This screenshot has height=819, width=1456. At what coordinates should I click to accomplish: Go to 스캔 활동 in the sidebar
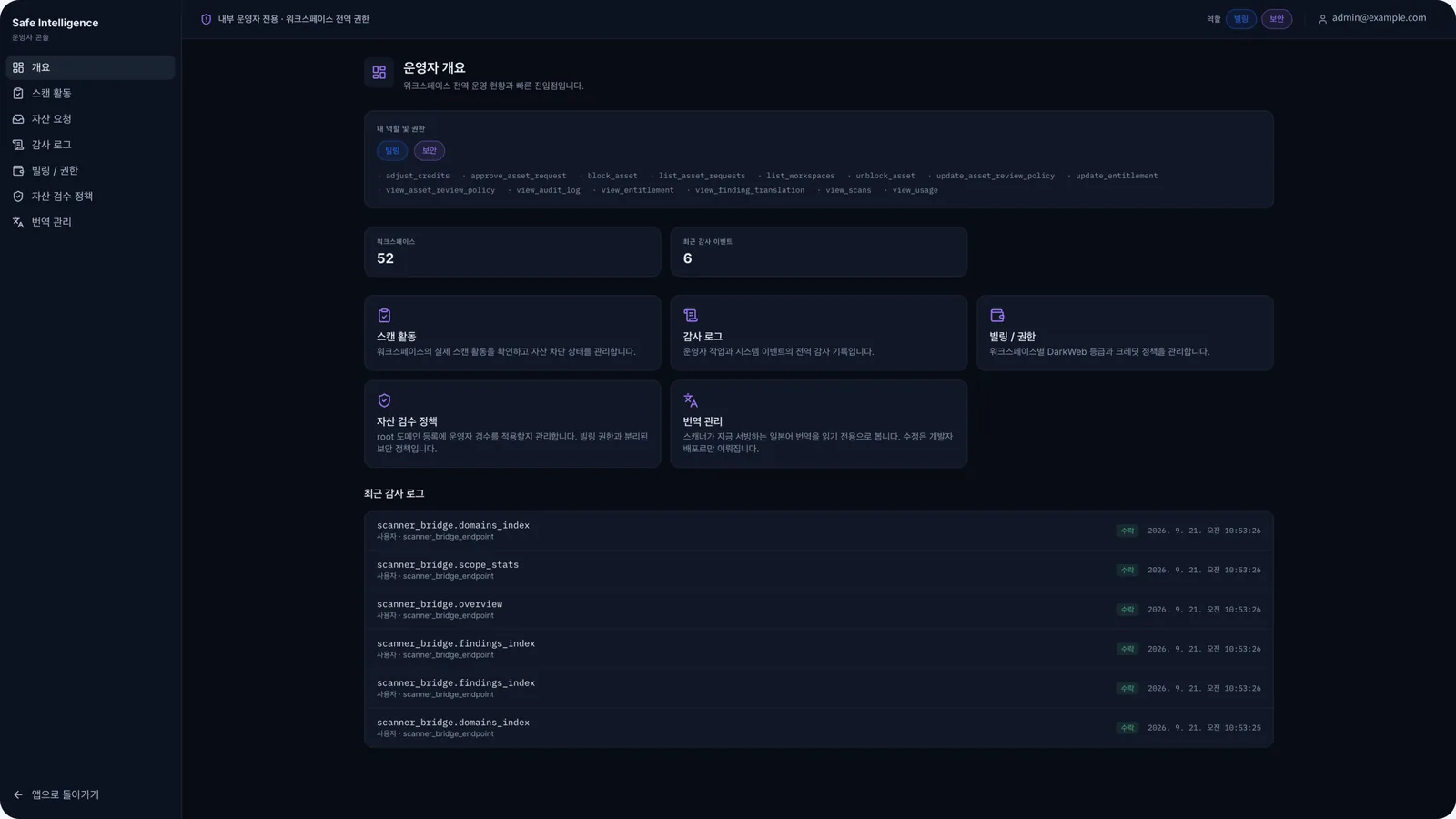click(90, 93)
